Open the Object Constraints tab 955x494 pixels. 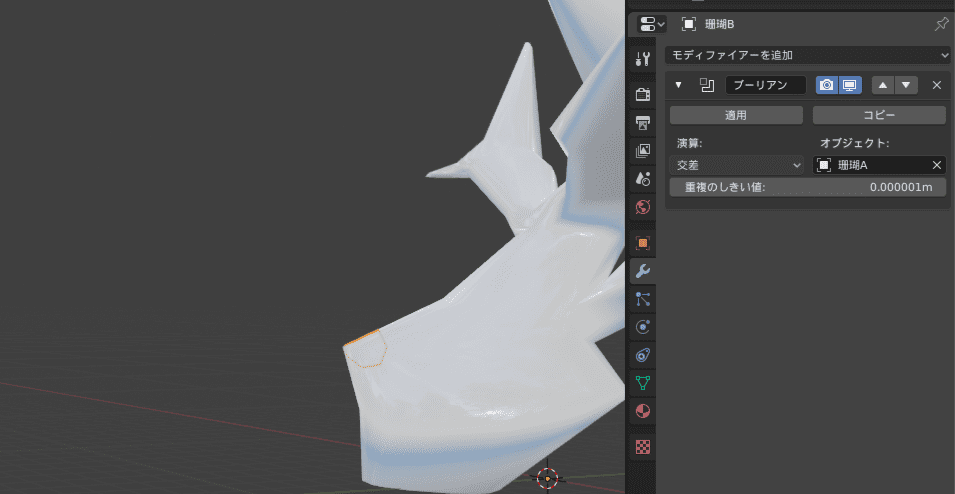tap(643, 355)
